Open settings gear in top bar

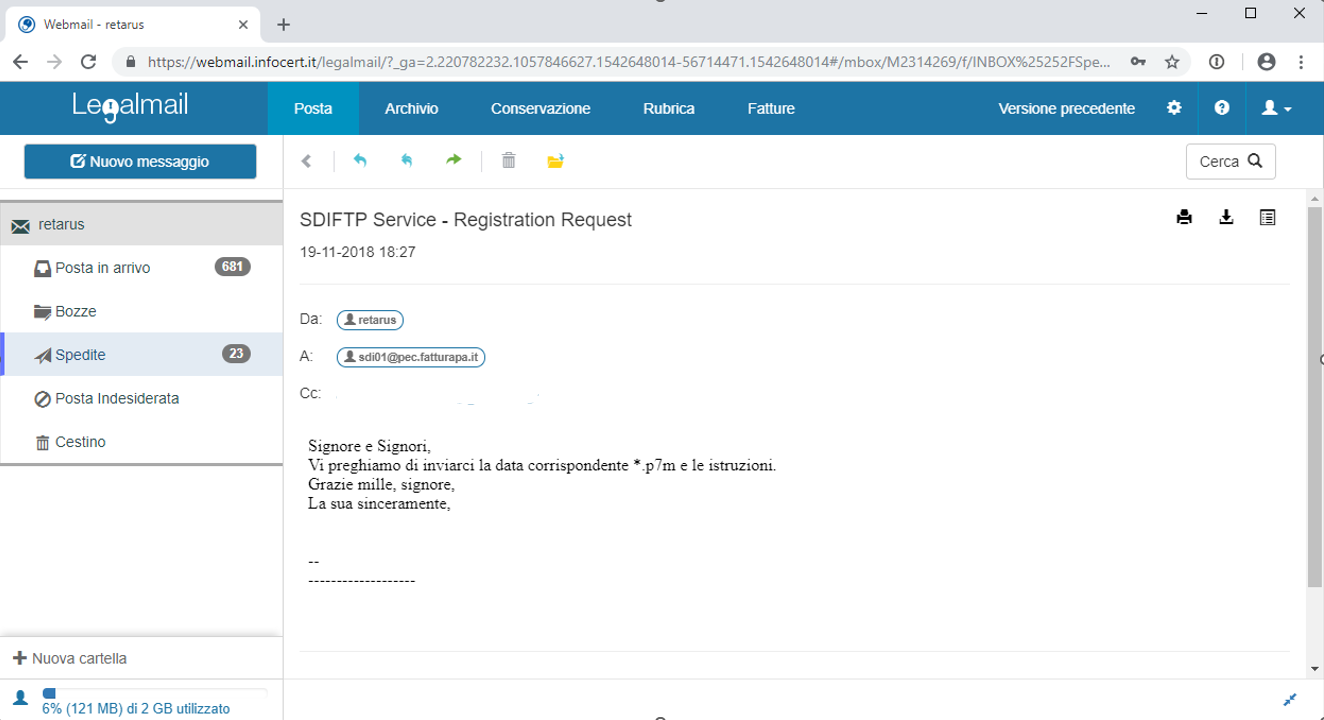pyautogui.click(x=1174, y=108)
